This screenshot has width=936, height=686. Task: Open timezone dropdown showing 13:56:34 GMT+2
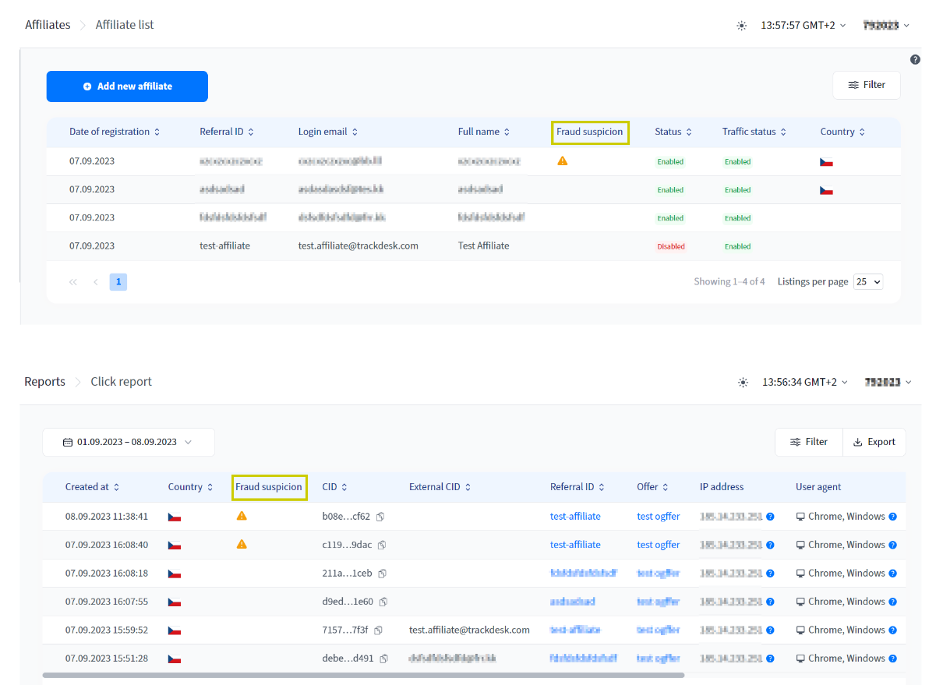point(805,382)
